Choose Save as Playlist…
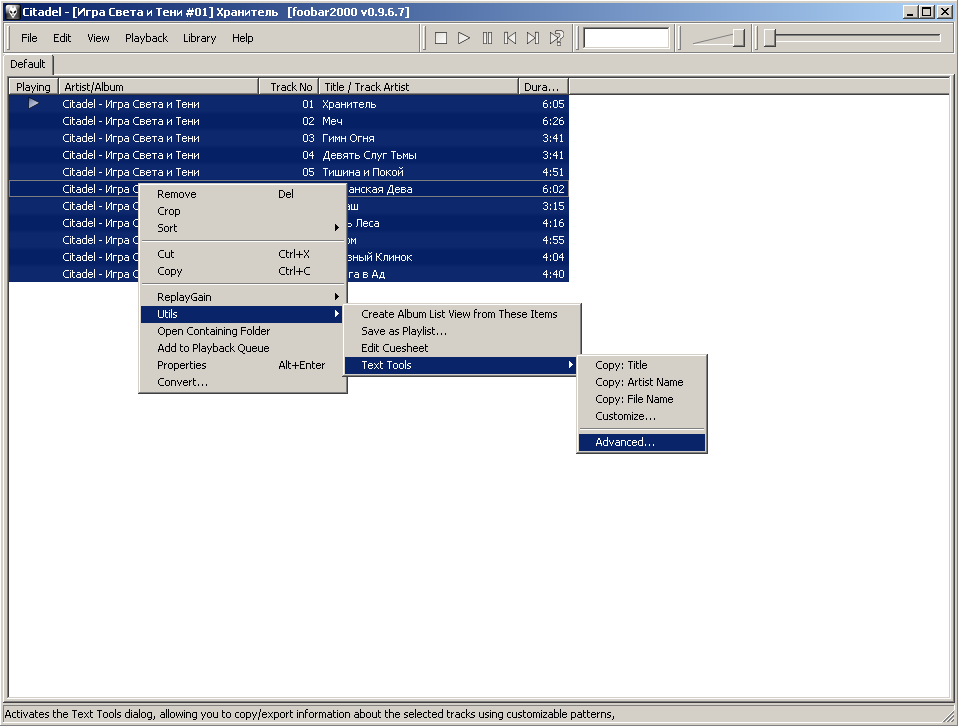Viewport: 958px width, 726px height. coord(461,331)
